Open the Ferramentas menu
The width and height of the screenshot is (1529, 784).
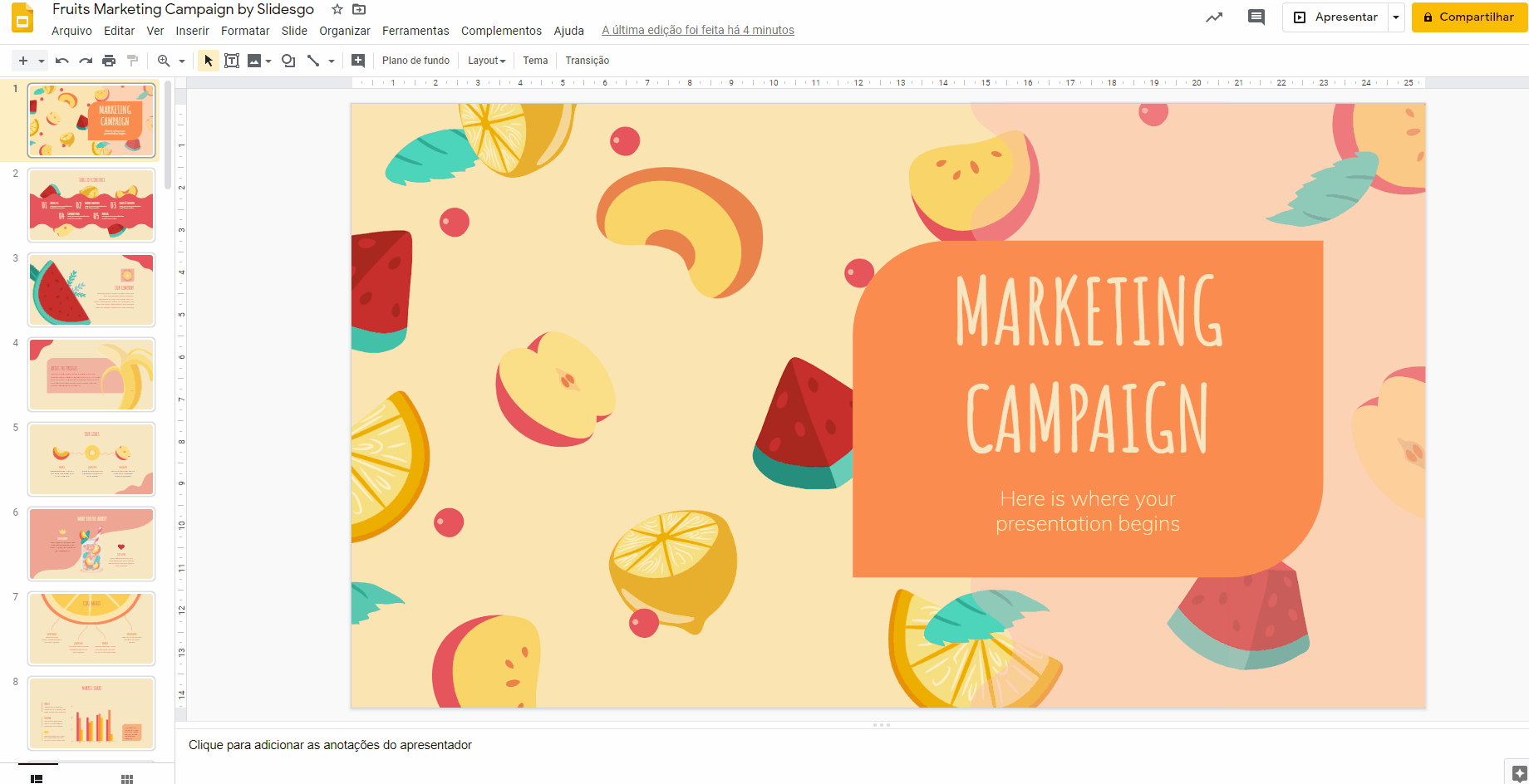coord(415,31)
